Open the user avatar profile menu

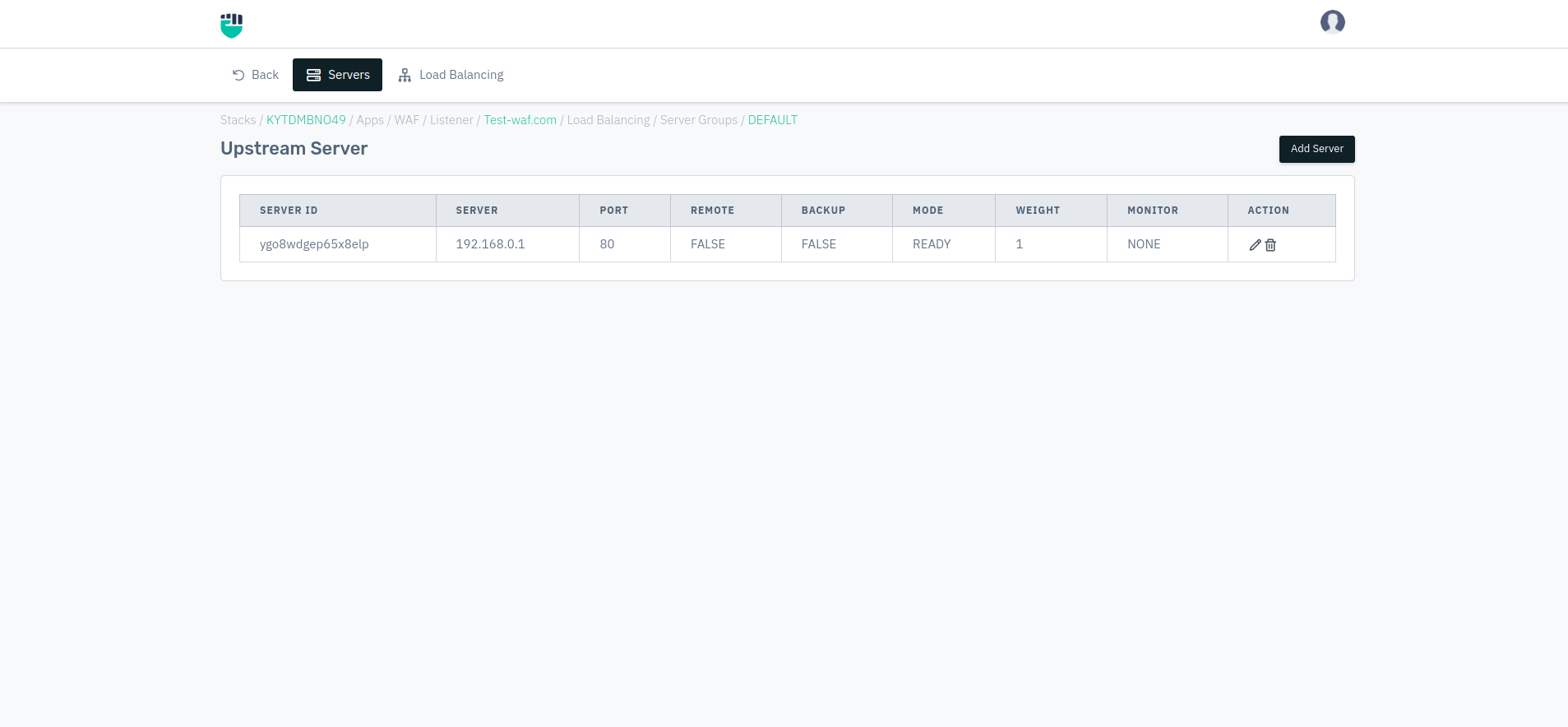click(1333, 22)
